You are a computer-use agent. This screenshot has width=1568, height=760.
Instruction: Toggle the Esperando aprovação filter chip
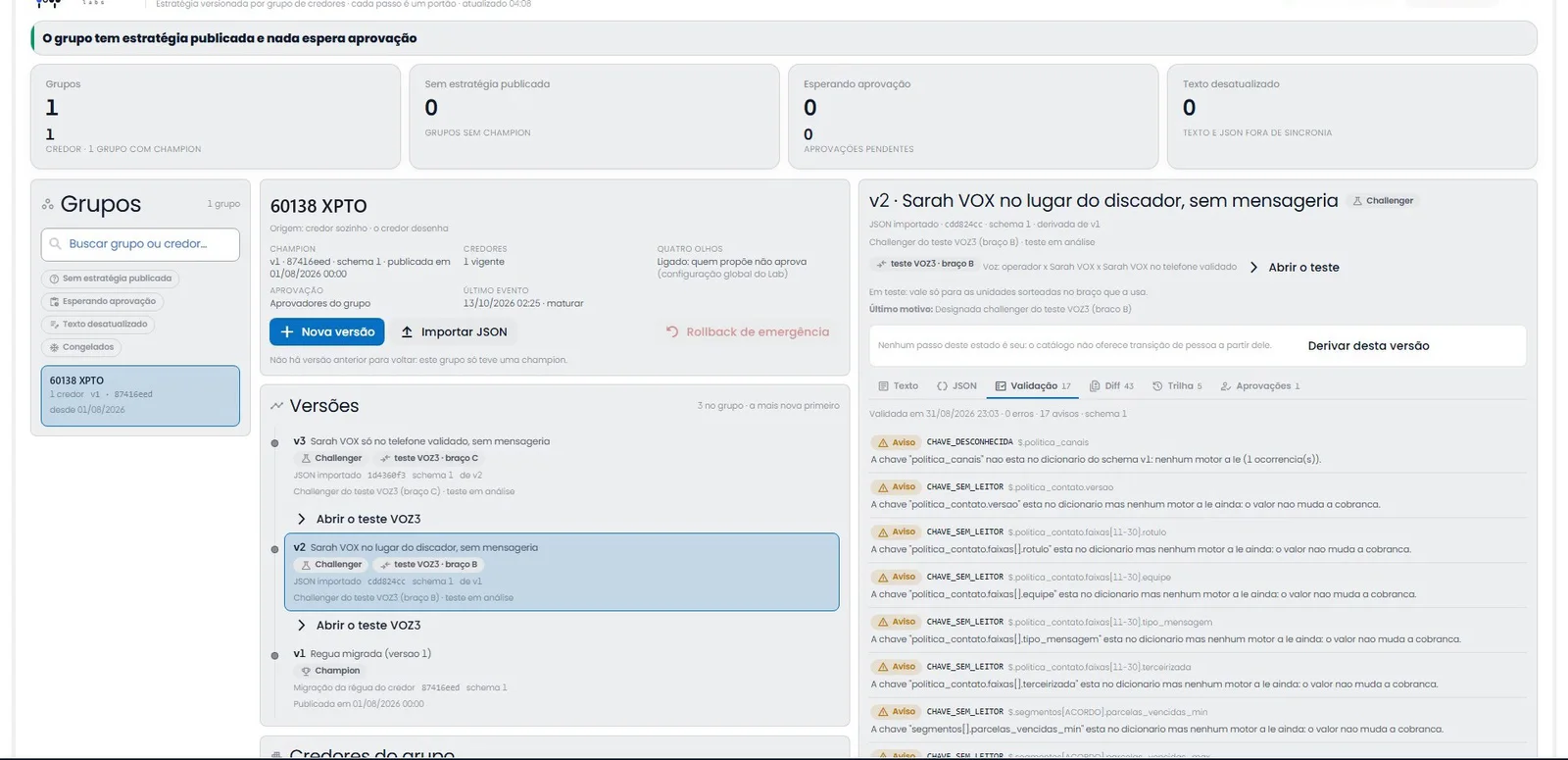(x=102, y=301)
